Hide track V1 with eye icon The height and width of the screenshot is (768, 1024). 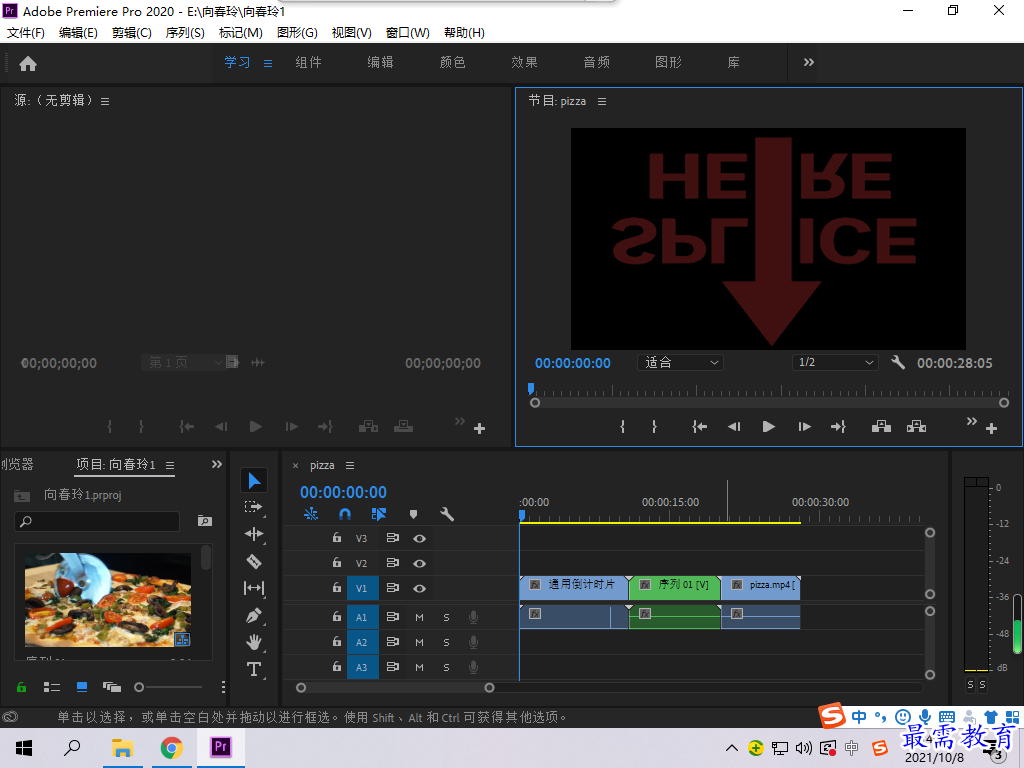(419, 588)
